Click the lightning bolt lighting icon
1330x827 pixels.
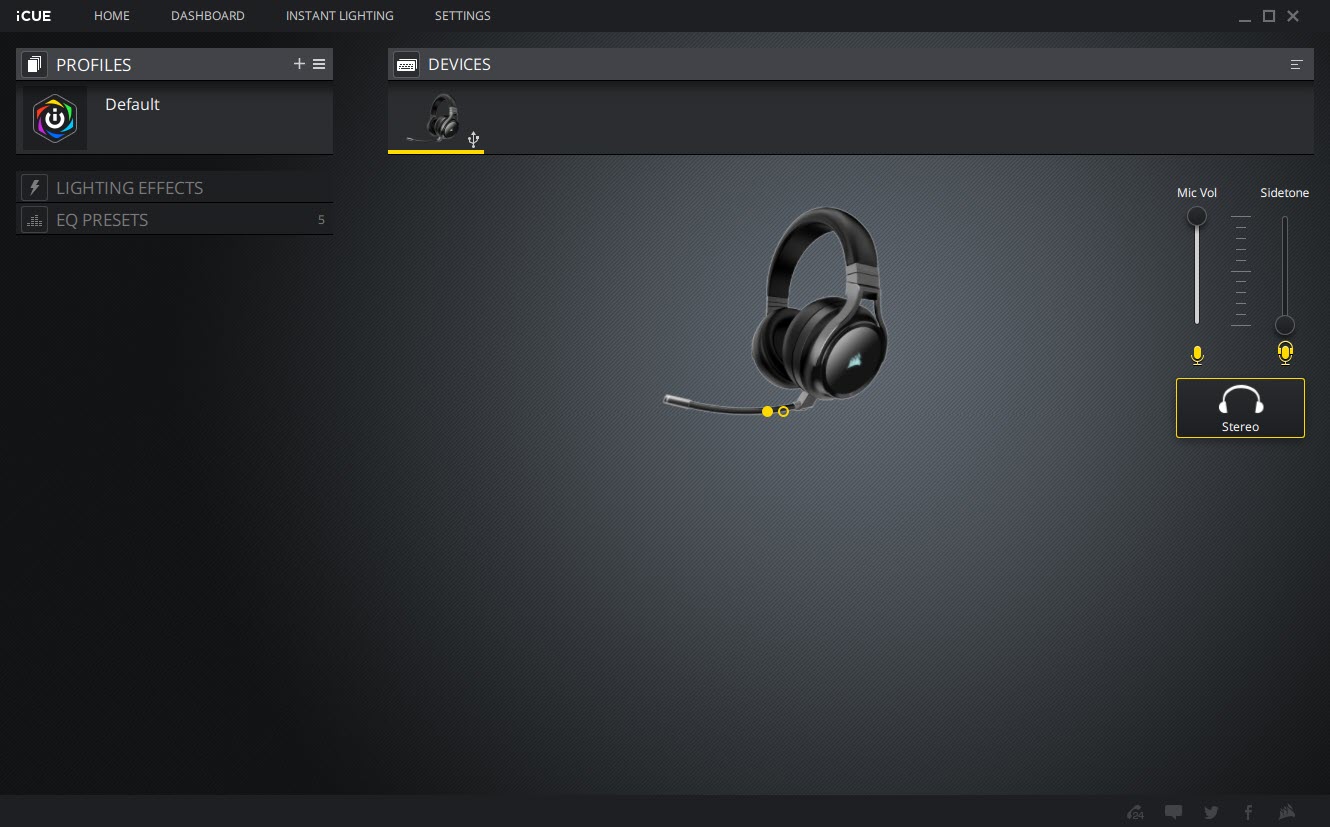pos(35,188)
